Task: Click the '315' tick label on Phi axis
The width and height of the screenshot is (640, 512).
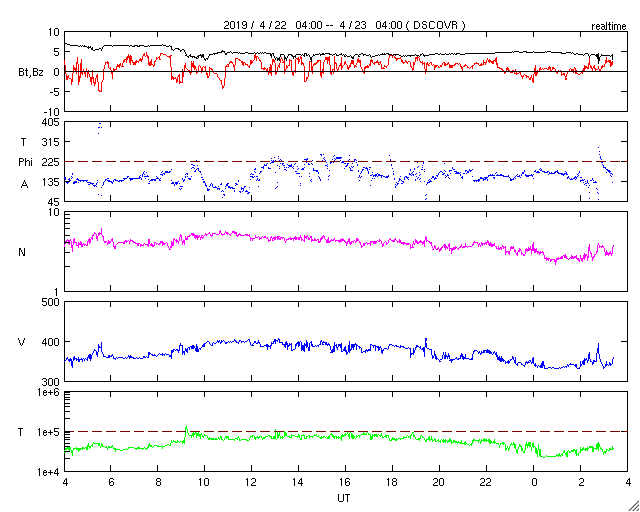Action: click(x=51, y=142)
